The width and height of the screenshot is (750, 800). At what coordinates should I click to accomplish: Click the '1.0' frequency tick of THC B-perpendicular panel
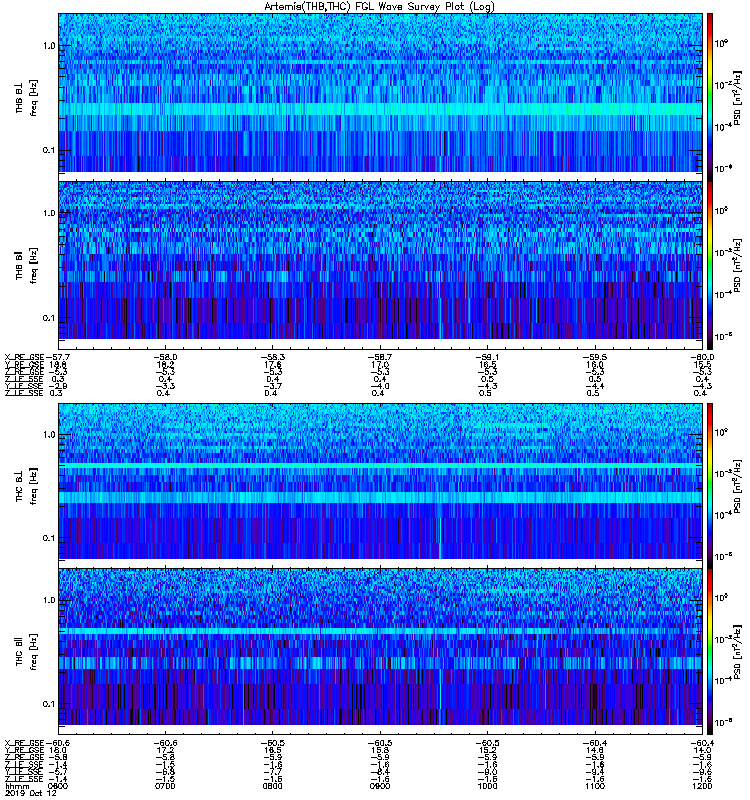(x=49, y=435)
